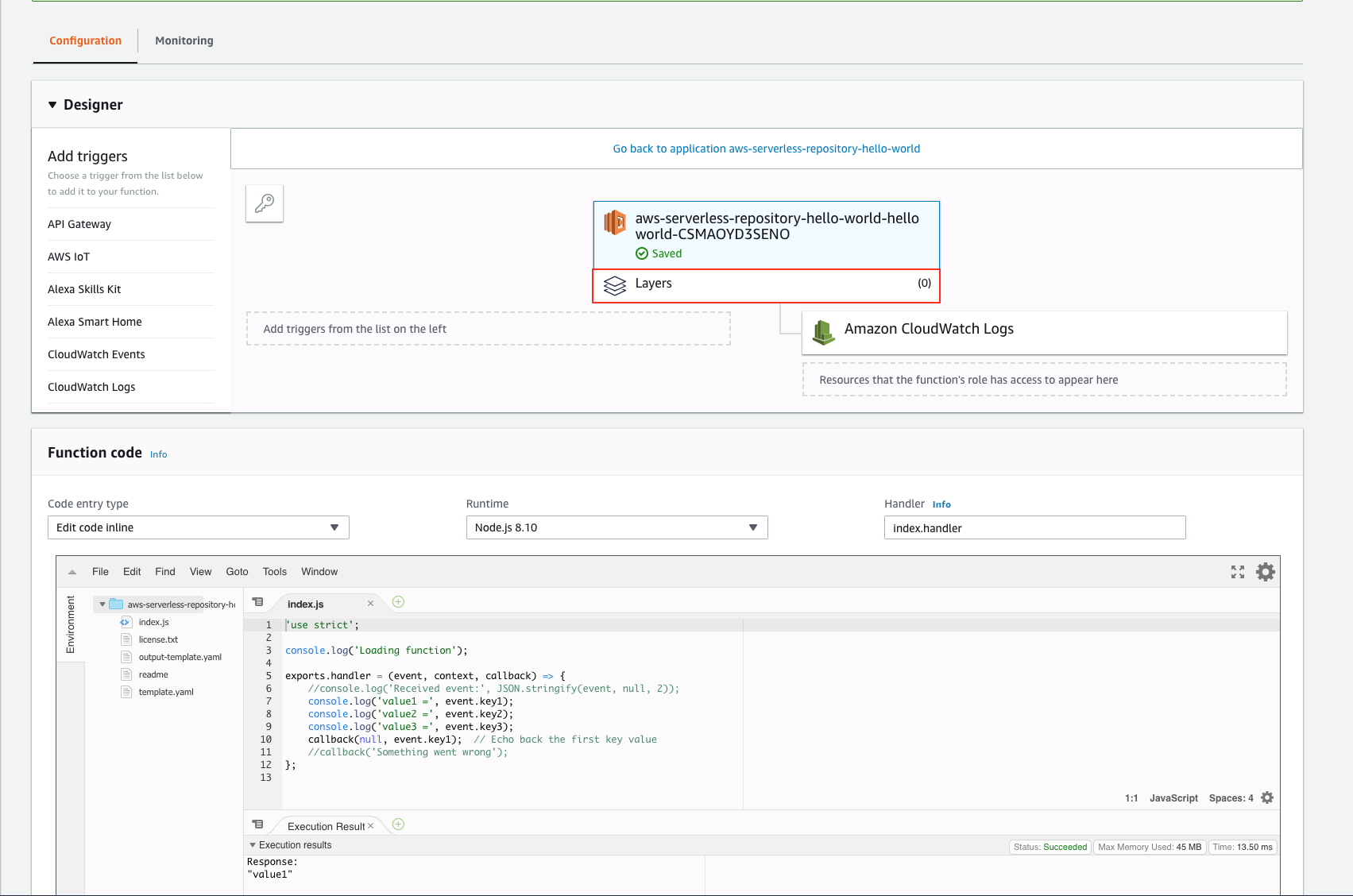Click the 1:1 cursor position indicator
The width and height of the screenshot is (1353, 896).
tap(1131, 798)
